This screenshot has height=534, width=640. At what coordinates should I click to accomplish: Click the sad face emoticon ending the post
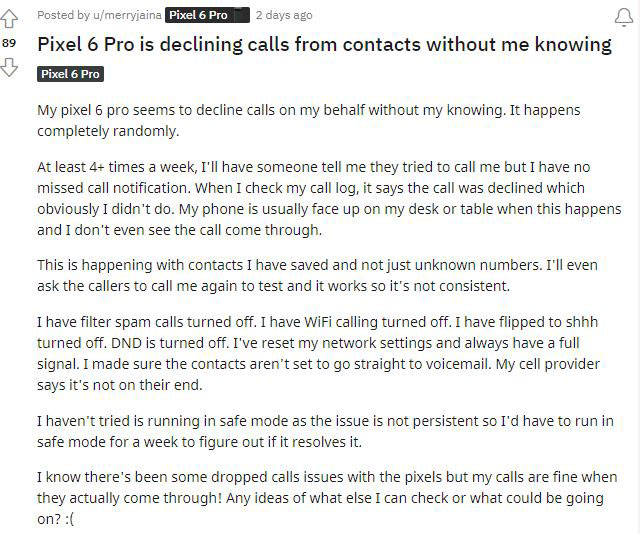tap(68, 519)
